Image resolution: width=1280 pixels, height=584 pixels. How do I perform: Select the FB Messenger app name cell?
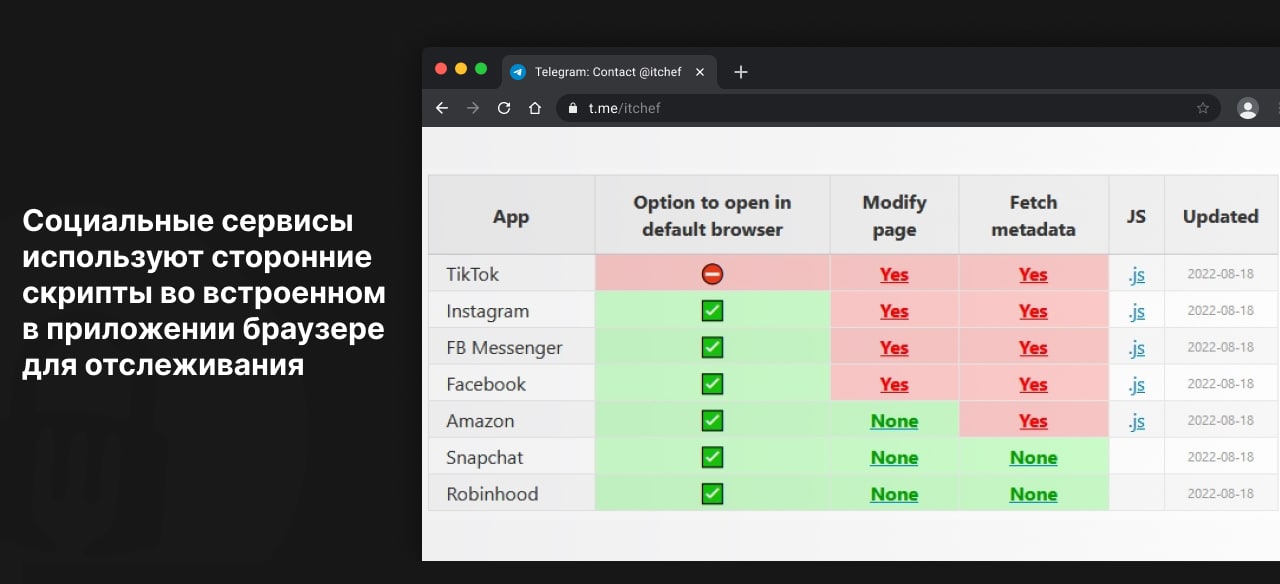click(x=511, y=348)
